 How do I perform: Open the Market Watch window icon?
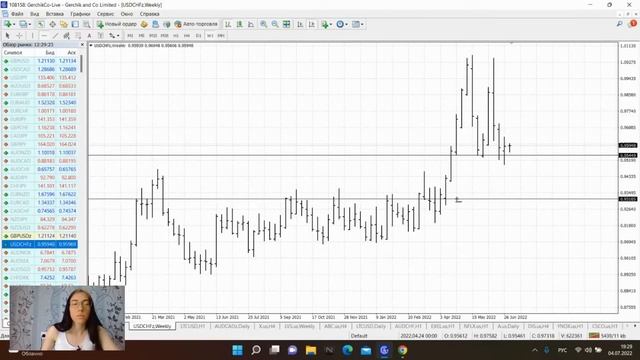(x=41, y=24)
